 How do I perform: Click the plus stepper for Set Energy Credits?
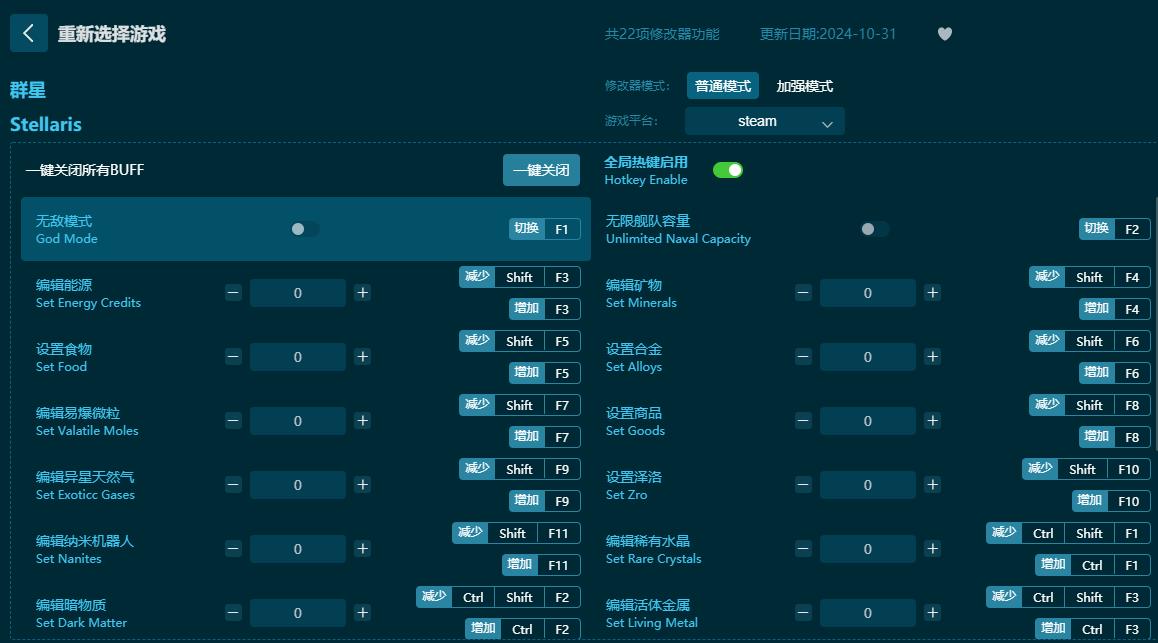click(x=362, y=293)
